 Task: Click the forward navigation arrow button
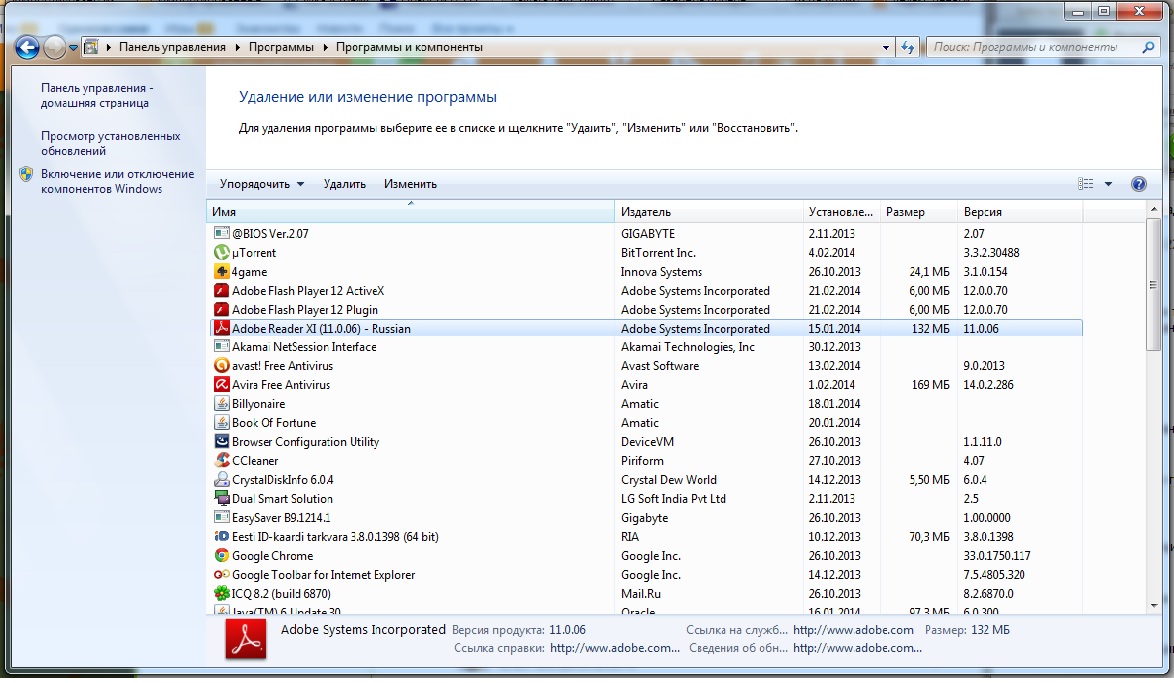point(55,47)
